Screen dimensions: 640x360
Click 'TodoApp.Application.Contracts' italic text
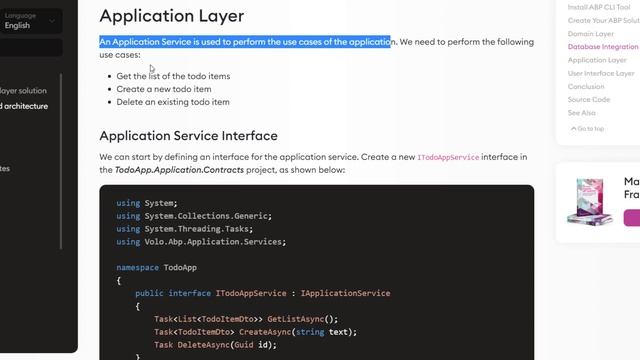[179, 170]
